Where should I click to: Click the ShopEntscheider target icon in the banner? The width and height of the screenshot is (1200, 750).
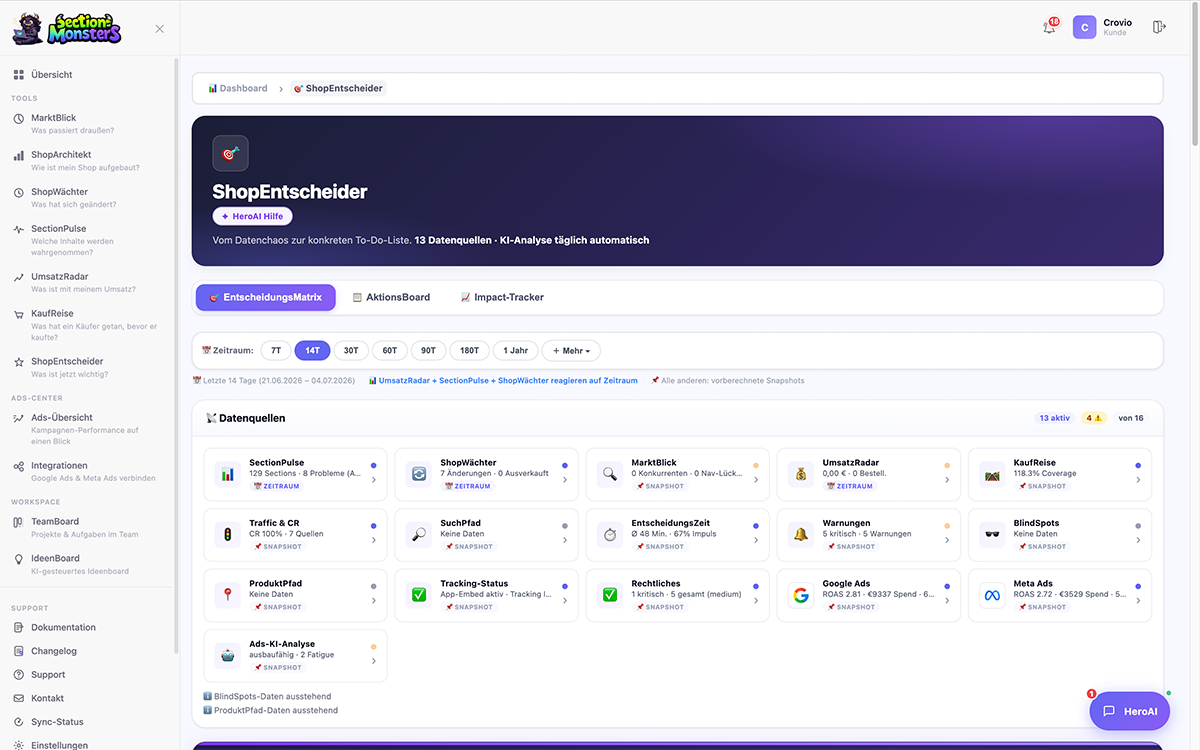coord(231,153)
